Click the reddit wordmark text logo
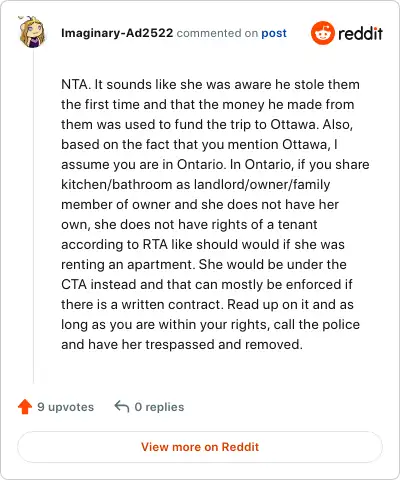This screenshot has width=400, height=480. 360,33
